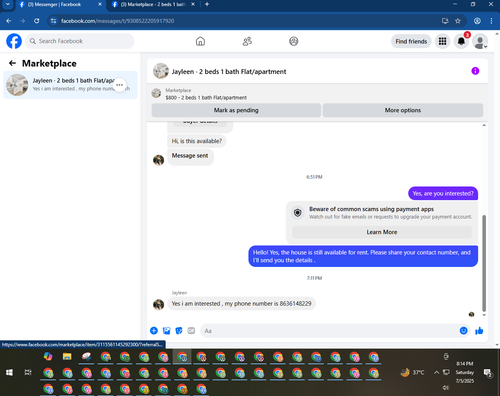Open the Home feed icon
Screen dimensions: 500x396
click(200, 41)
